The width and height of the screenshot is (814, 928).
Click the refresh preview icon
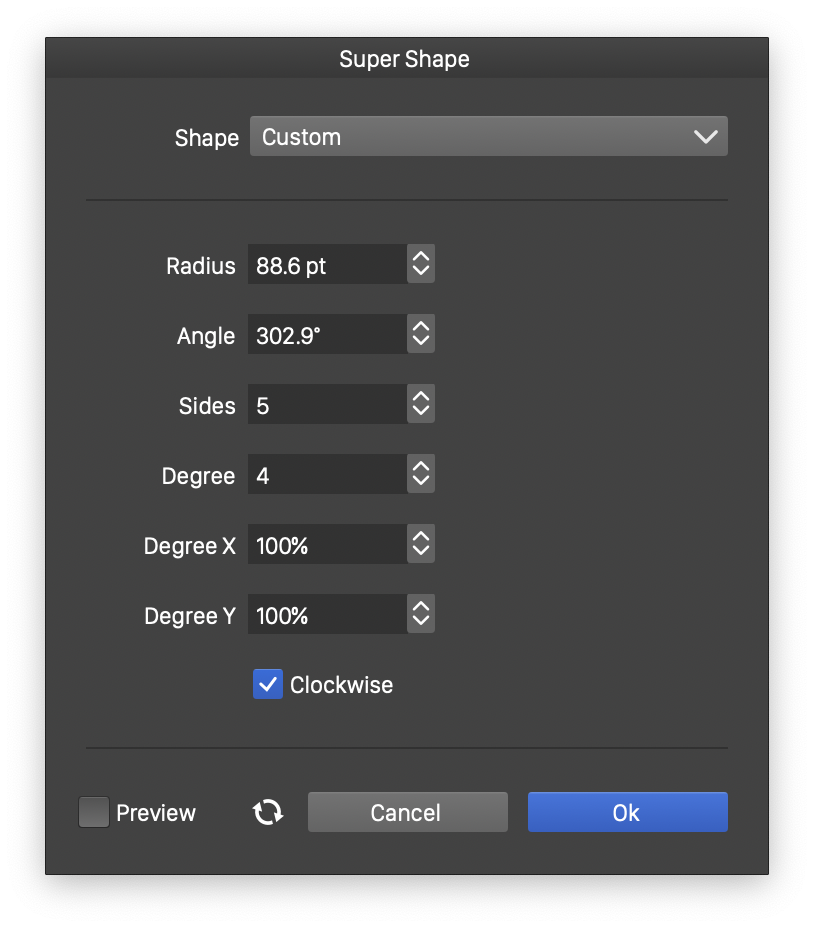pos(268,812)
